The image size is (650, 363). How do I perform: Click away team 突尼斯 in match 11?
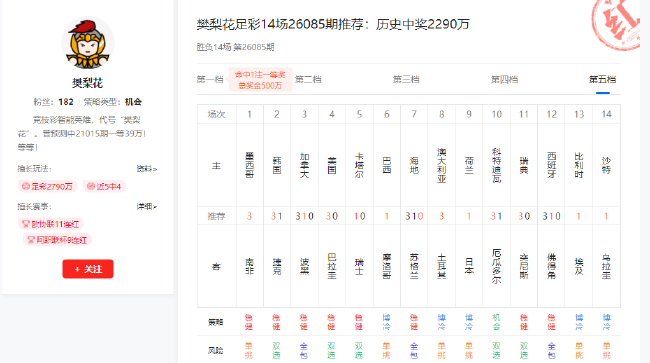coord(524,266)
